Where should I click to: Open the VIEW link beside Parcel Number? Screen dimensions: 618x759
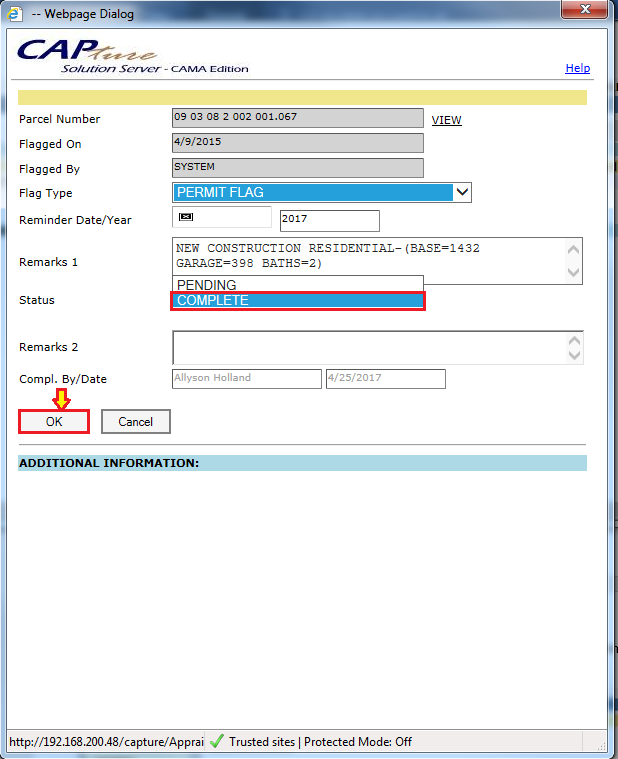pyautogui.click(x=446, y=120)
